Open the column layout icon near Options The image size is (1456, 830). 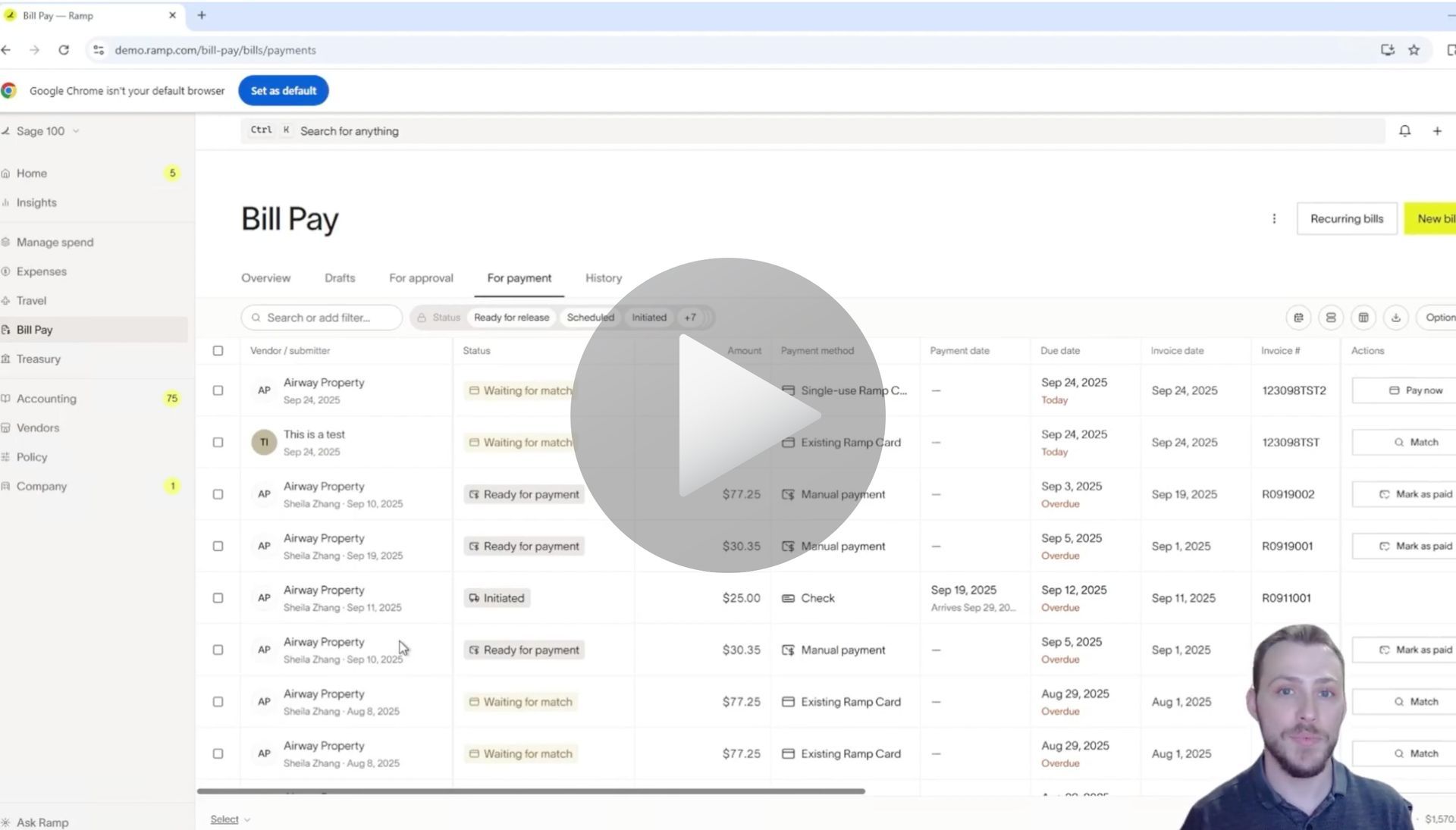pyautogui.click(x=1363, y=318)
